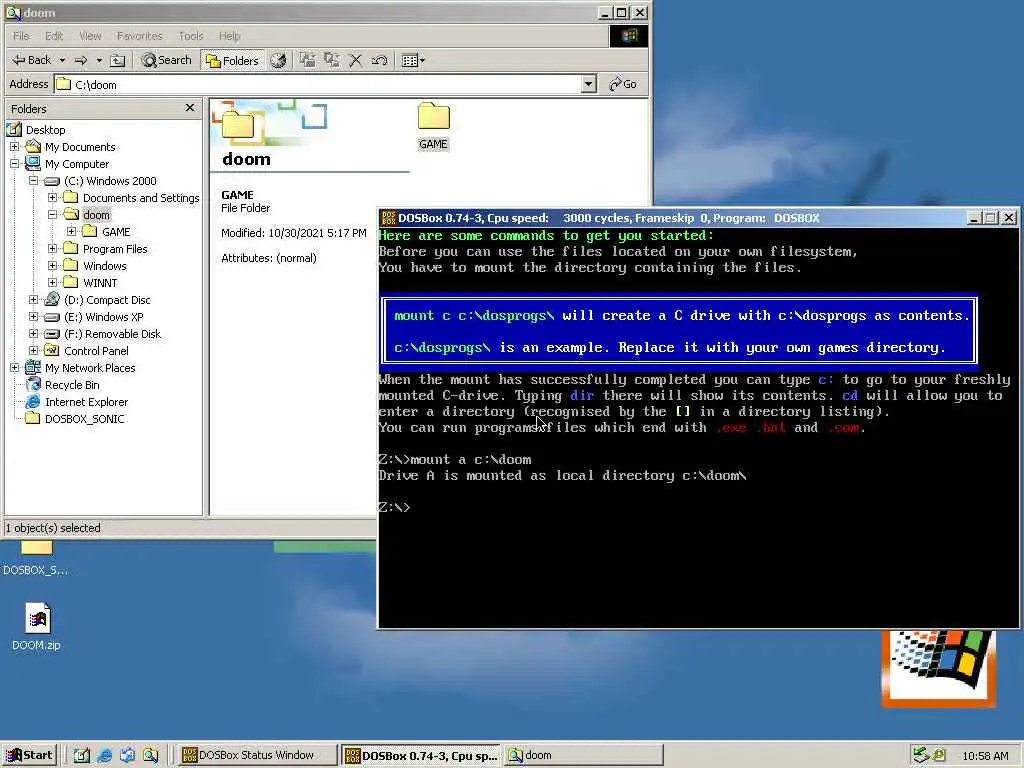This screenshot has width=1024, height=768.
Task: Select DOSBOX_SONIC folder in tree
Action: (84, 419)
